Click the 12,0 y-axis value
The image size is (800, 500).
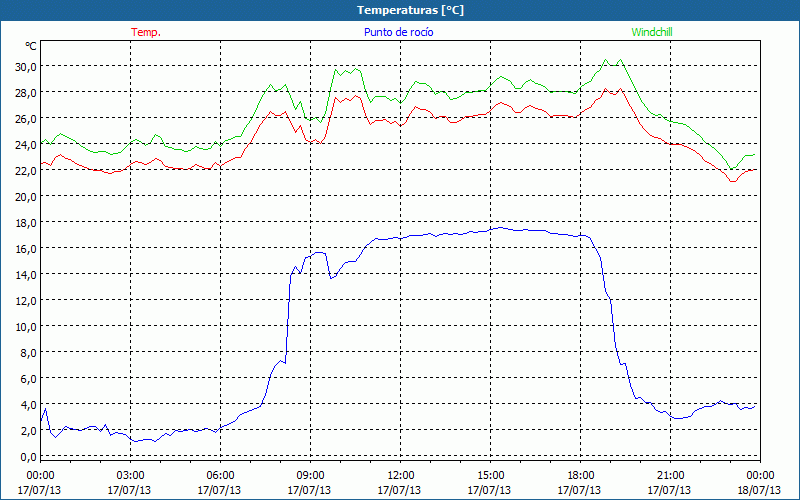pos(26,301)
